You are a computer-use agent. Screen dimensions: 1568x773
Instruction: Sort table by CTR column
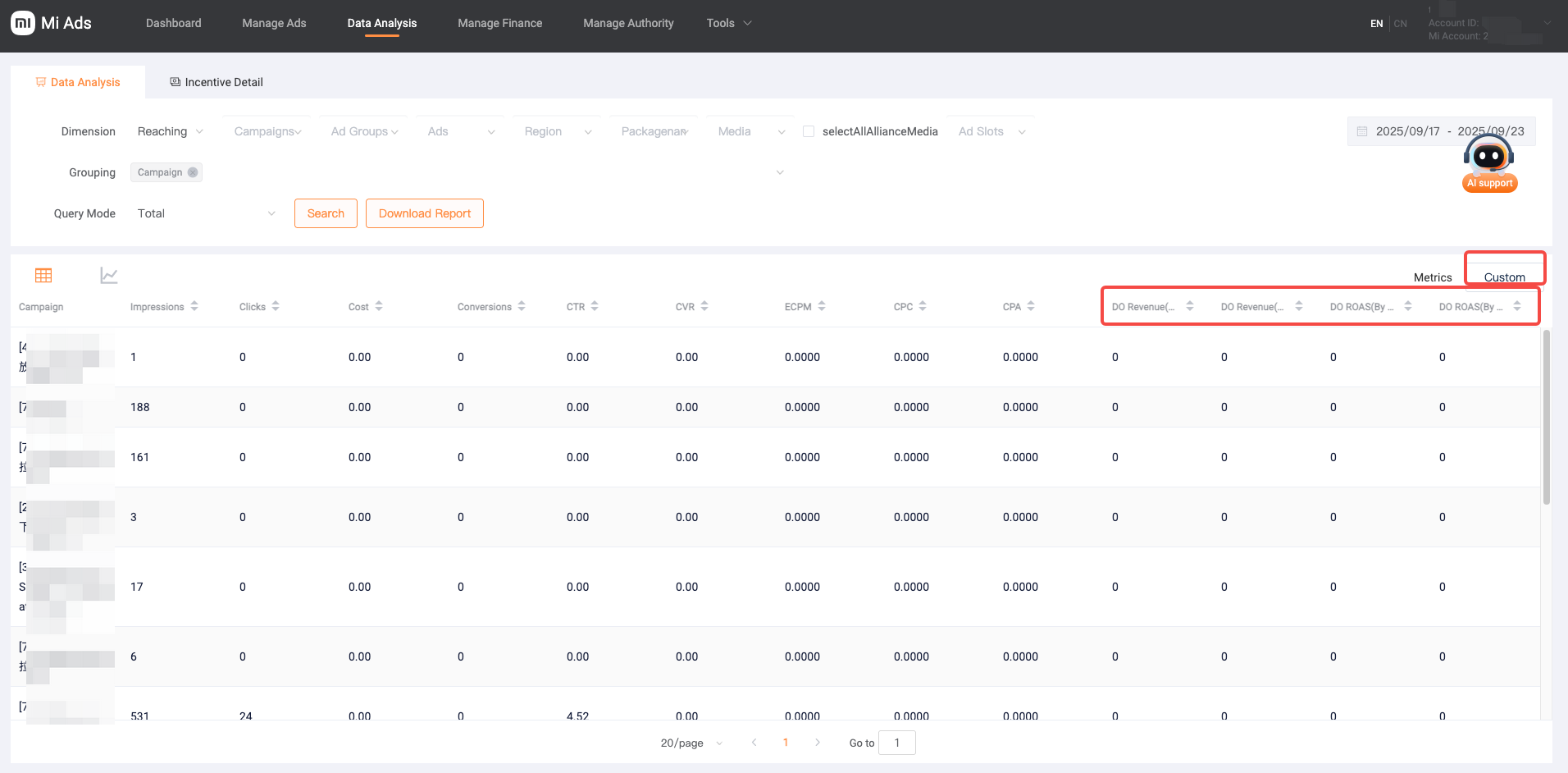[595, 306]
